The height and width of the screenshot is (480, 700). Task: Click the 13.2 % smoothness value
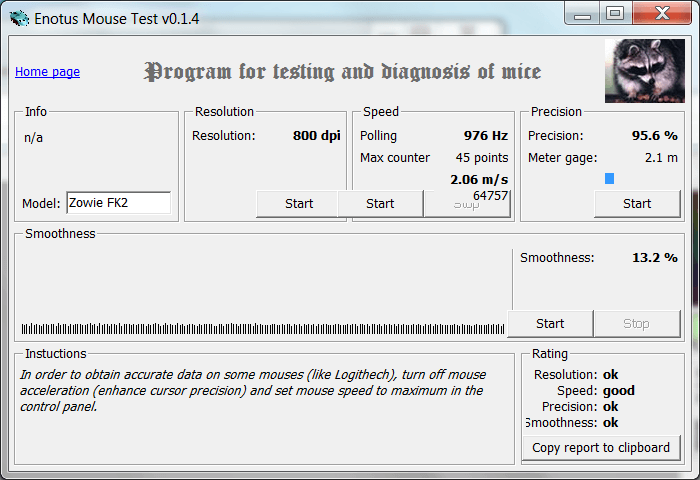point(654,258)
